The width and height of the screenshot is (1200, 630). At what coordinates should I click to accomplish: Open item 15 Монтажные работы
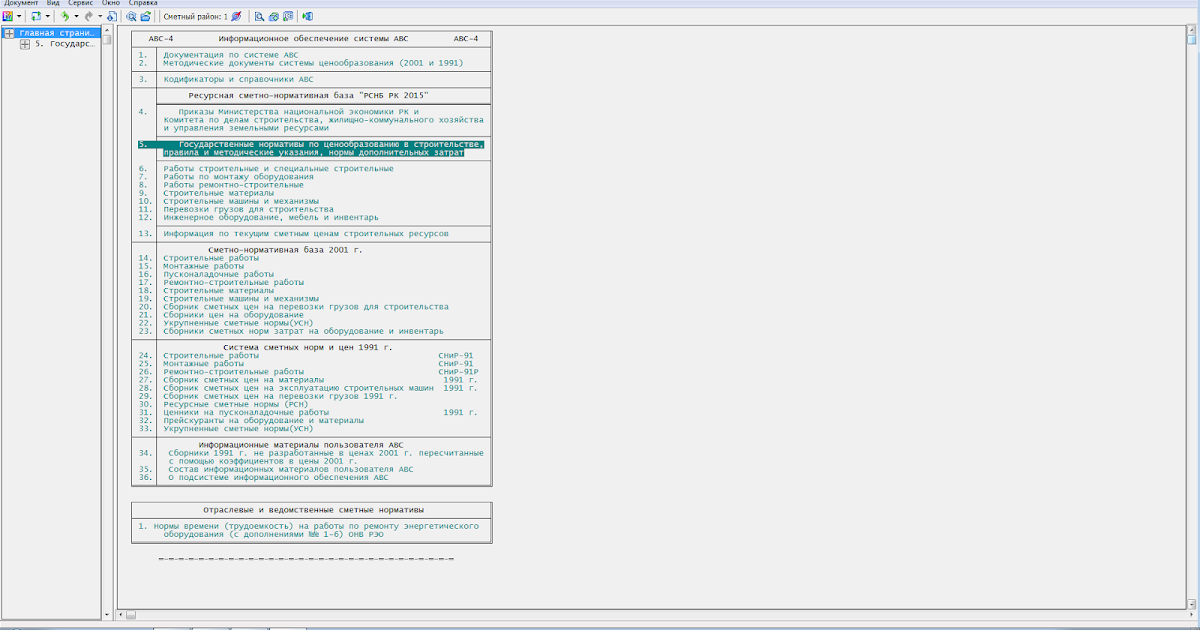click(x=204, y=265)
